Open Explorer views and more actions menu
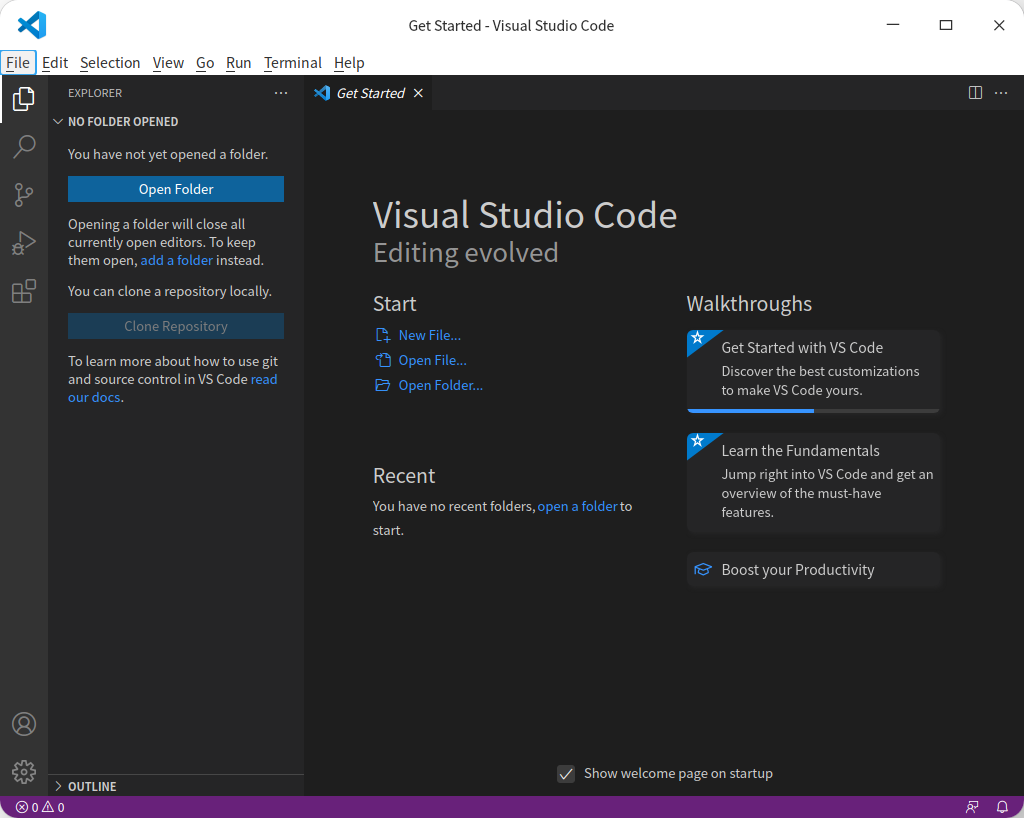This screenshot has height=818, width=1024. pyautogui.click(x=281, y=93)
